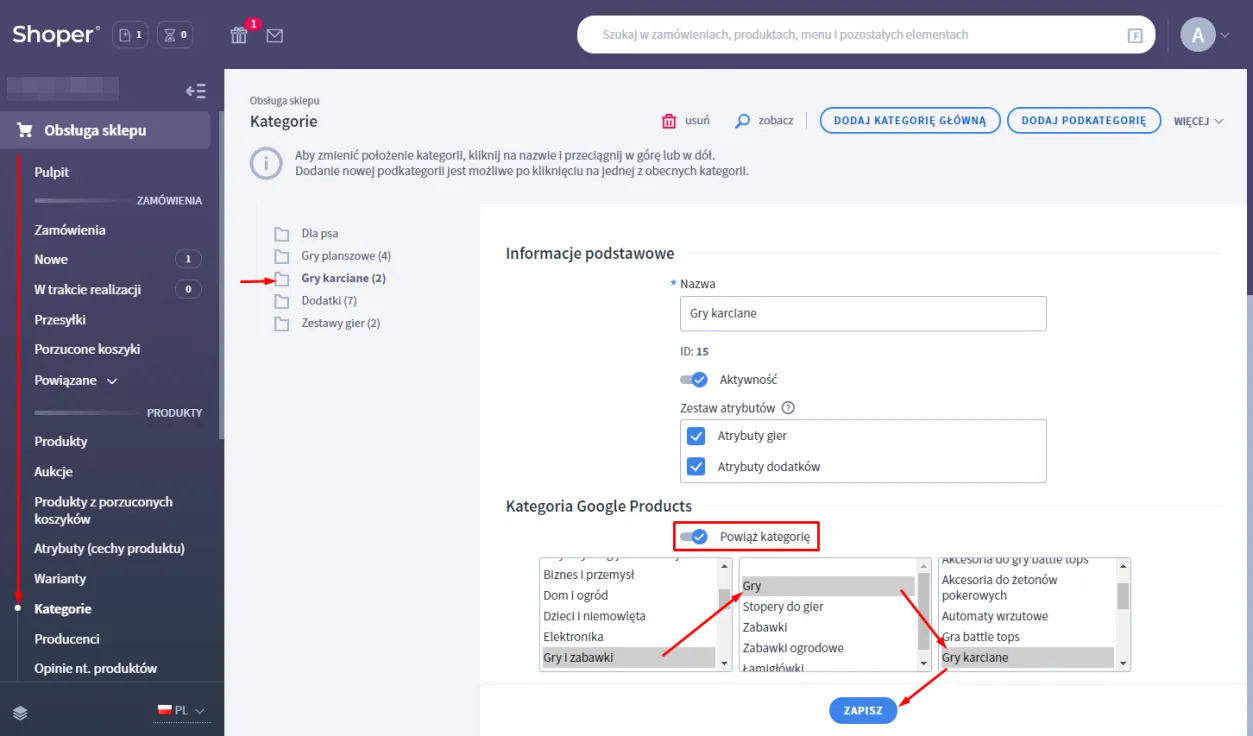Screen dimensions: 1253x736
Task: Collapse the sidebar with arrow icon
Action: [196, 91]
